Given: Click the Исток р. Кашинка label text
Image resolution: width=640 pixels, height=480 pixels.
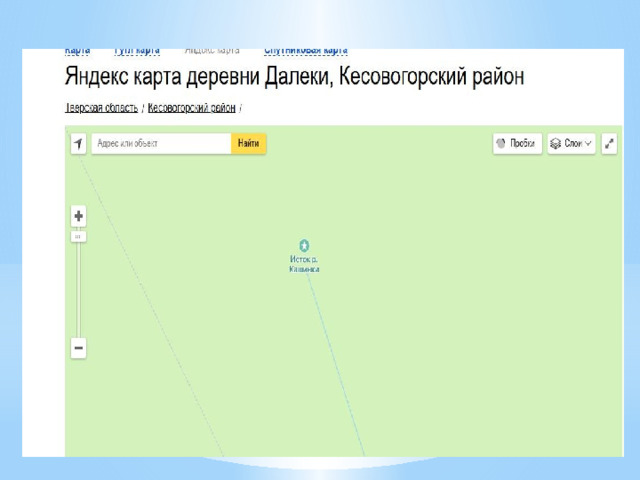Looking at the screenshot, I should 304,264.
